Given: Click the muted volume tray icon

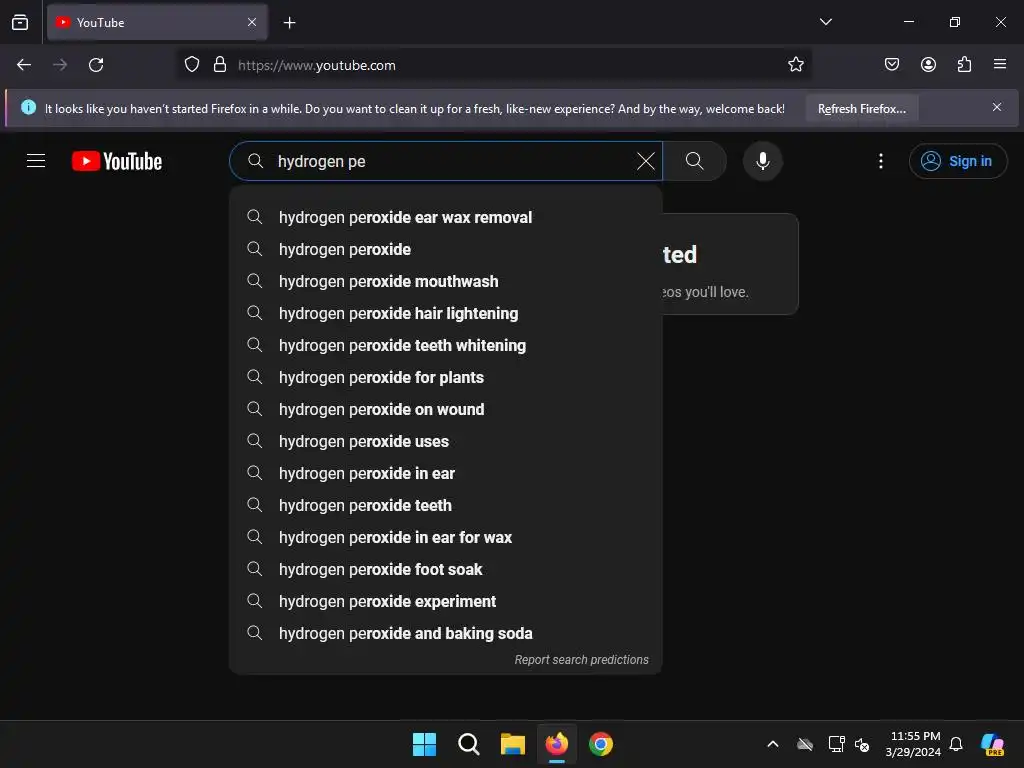Looking at the screenshot, I should coord(862,744).
